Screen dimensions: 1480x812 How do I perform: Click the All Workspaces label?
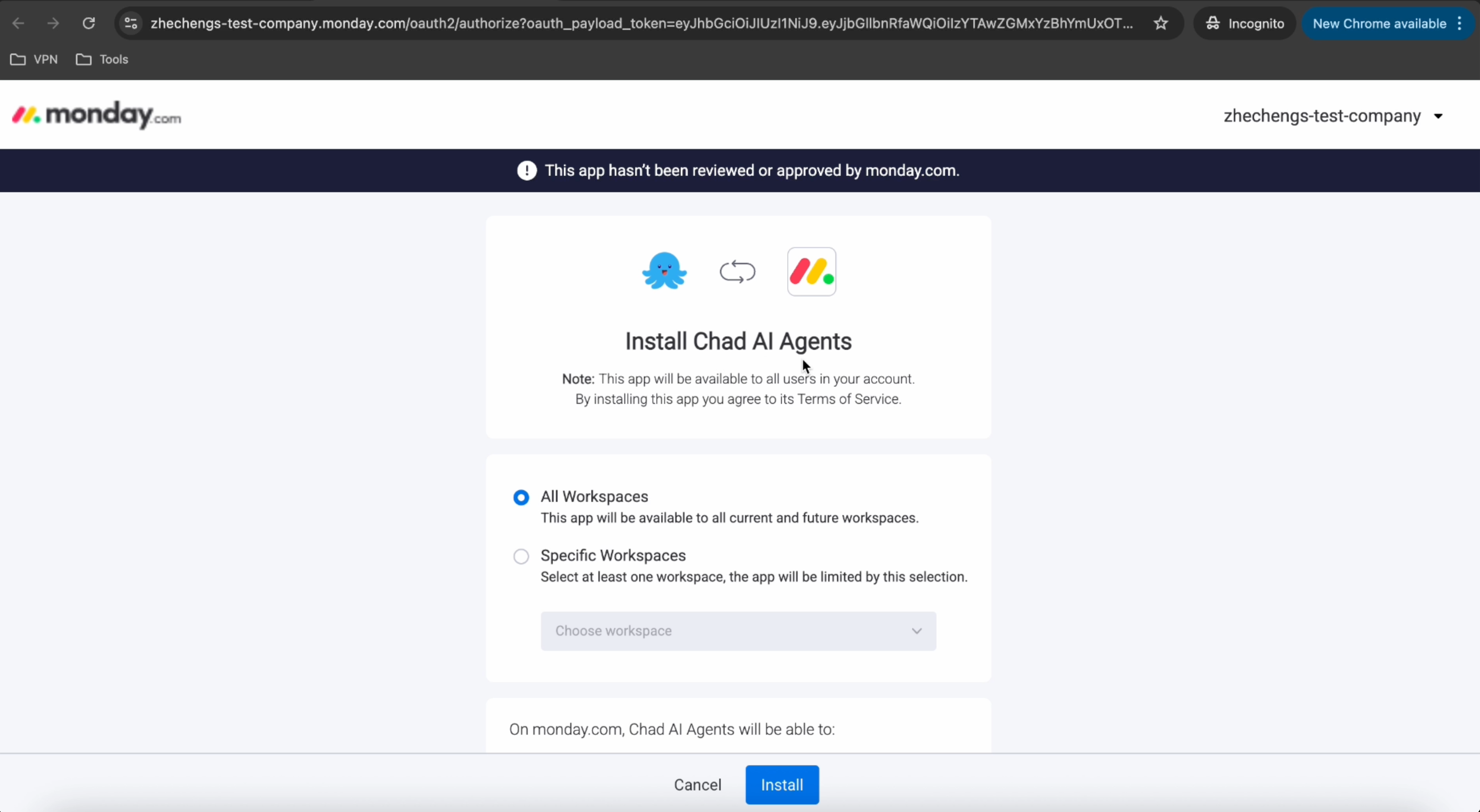coord(594,497)
